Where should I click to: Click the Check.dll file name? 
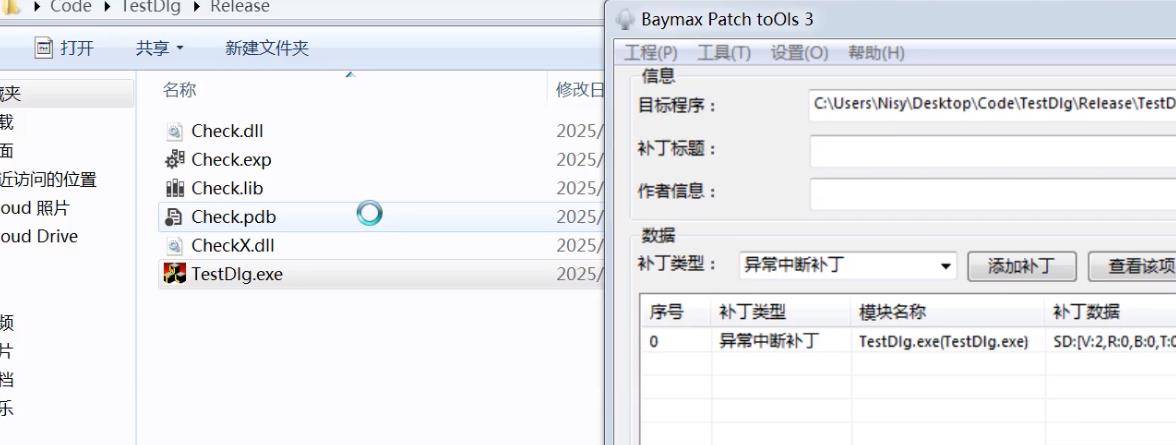point(227,131)
